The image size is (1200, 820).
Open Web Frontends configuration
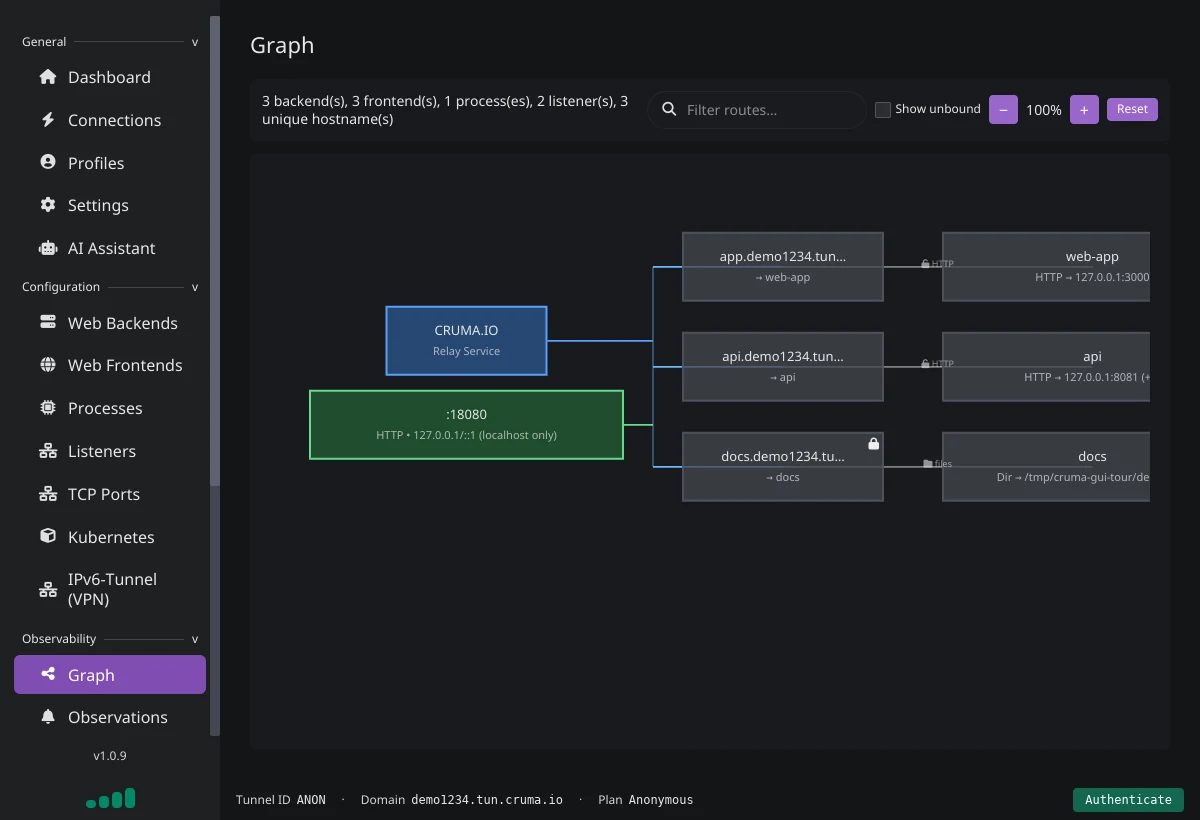pyautogui.click(x=110, y=365)
